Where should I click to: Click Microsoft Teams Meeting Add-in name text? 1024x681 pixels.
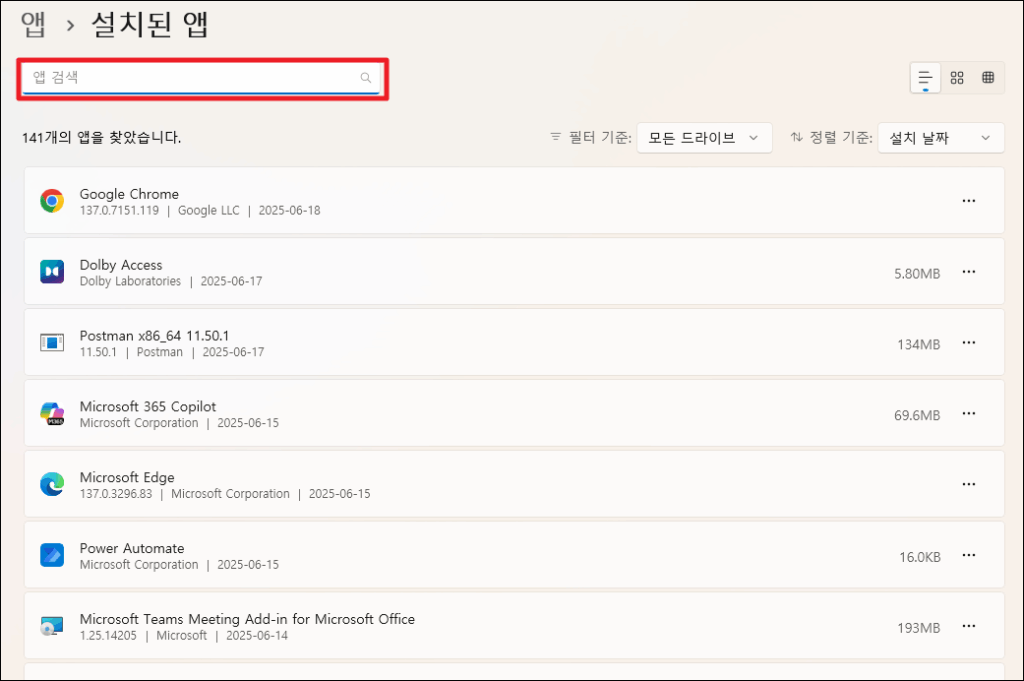pyautogui.click(x=247, y=619)
